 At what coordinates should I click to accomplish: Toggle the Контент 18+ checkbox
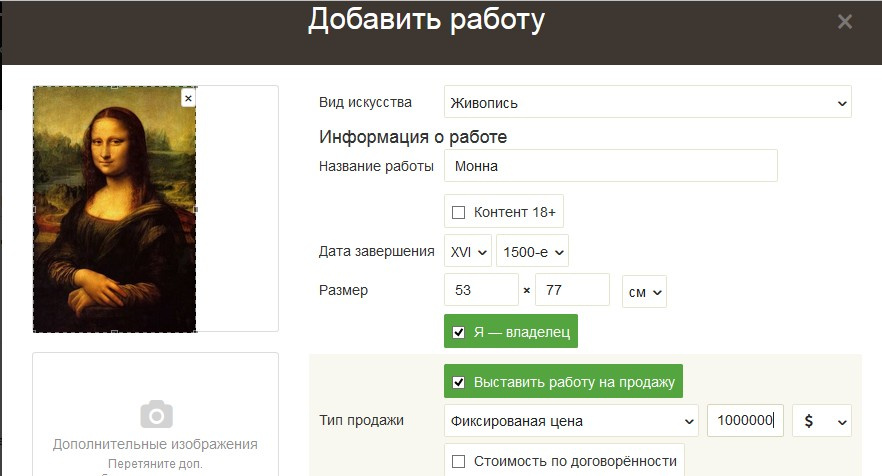(x=459, y=212)
